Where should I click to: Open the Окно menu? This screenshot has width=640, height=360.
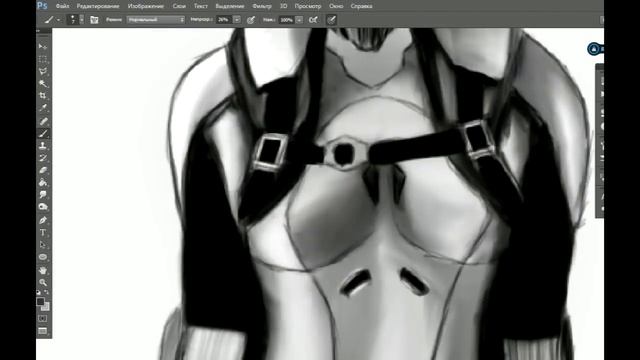[x=336, y=6]
